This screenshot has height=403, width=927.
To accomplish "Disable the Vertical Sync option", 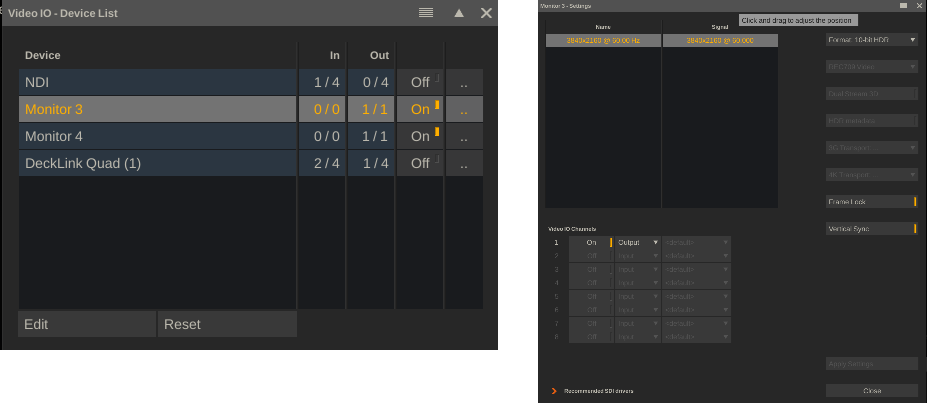I will coord(871,229).
